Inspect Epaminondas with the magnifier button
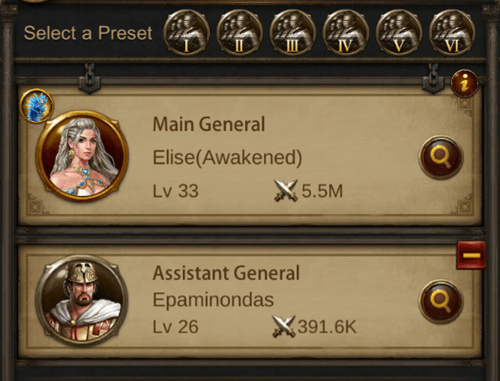This screenshot has width=500, height=381. pyautogui.click(x=441, y=302)
